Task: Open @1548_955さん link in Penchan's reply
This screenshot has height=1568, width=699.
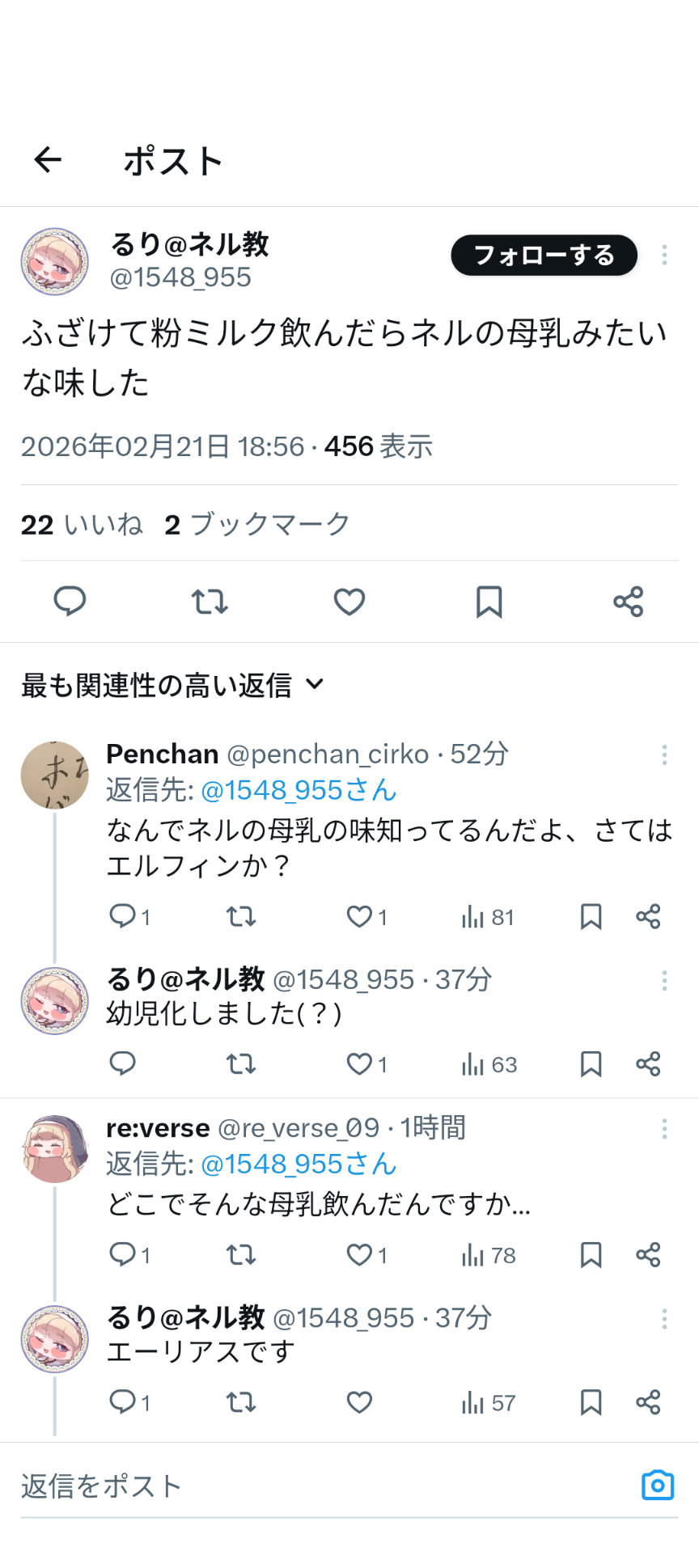Action: 298,790
